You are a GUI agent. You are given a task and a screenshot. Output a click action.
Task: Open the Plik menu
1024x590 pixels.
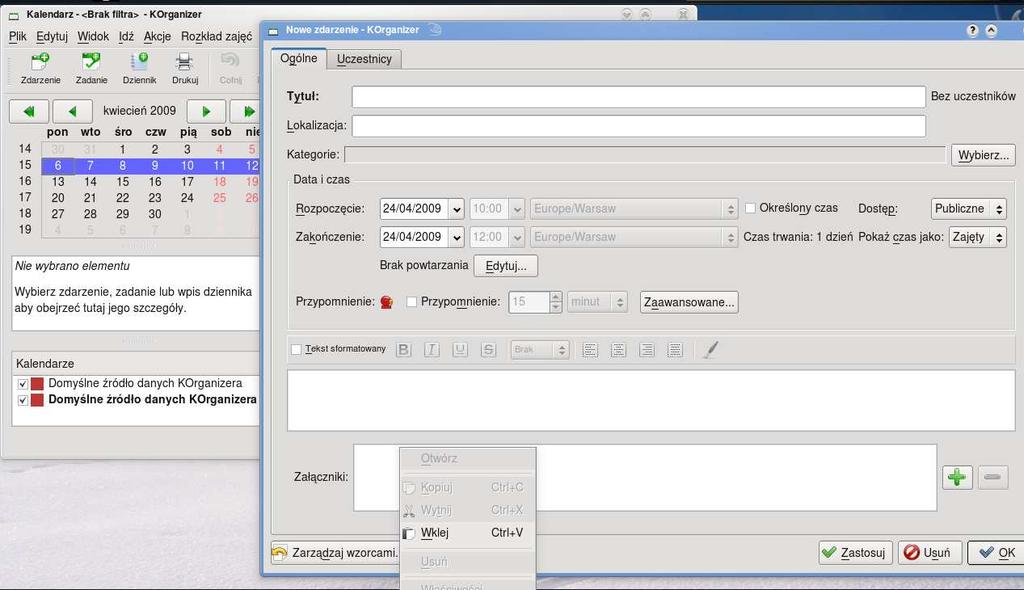(18, 37)
